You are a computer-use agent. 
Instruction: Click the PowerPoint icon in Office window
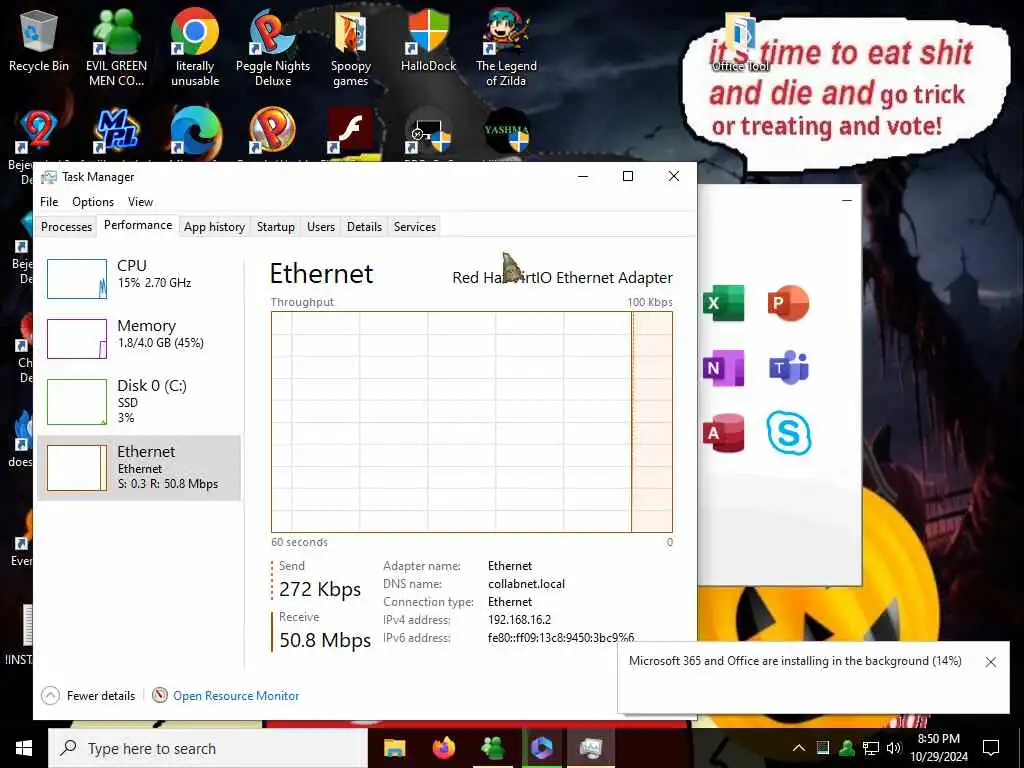point(788,303)
